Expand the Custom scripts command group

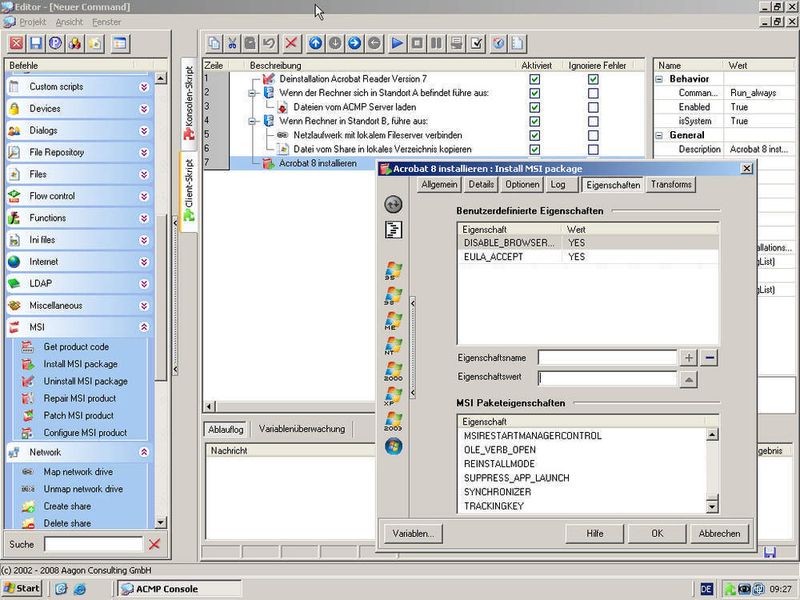144,87
